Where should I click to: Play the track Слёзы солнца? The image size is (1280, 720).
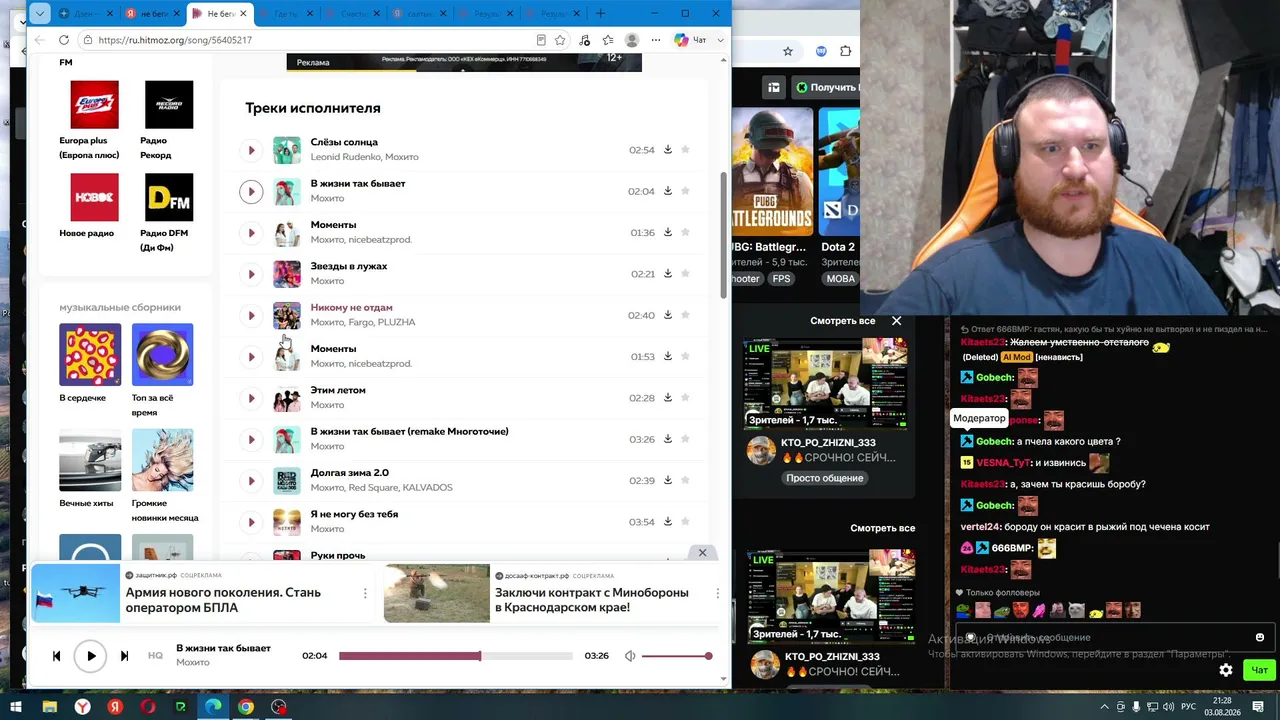coord(251,150)
